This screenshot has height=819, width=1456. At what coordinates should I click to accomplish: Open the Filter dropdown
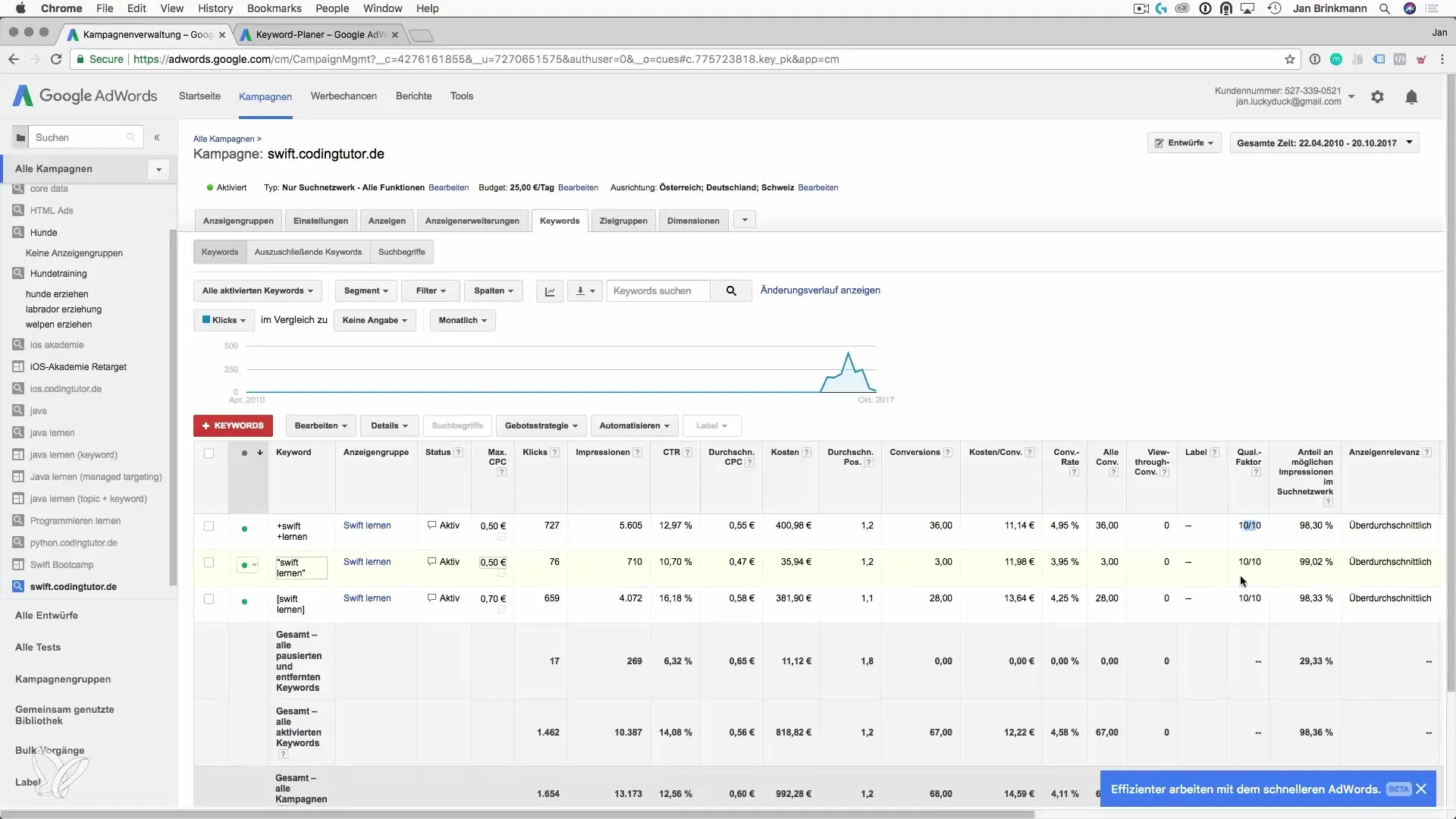click(431, 291)
